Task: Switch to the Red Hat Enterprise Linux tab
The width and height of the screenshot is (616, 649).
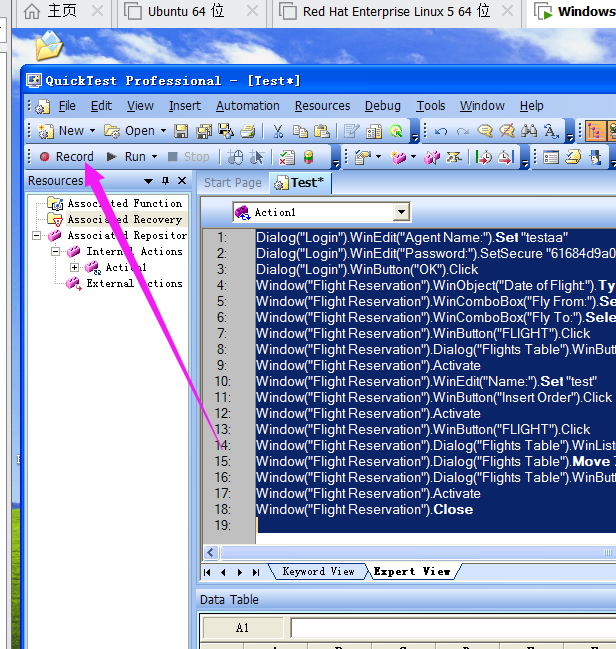Action: click(x=396, y=12)
